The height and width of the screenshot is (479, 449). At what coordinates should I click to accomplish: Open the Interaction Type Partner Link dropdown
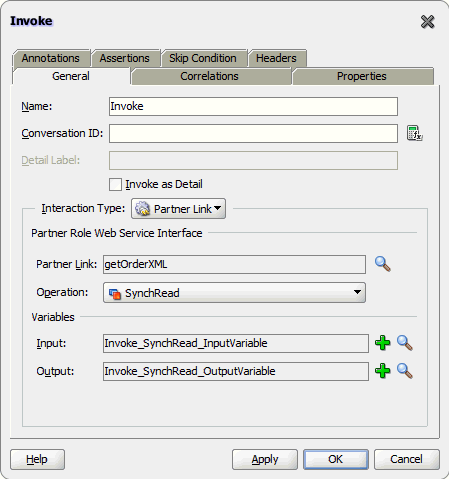(x=178, y=209)
